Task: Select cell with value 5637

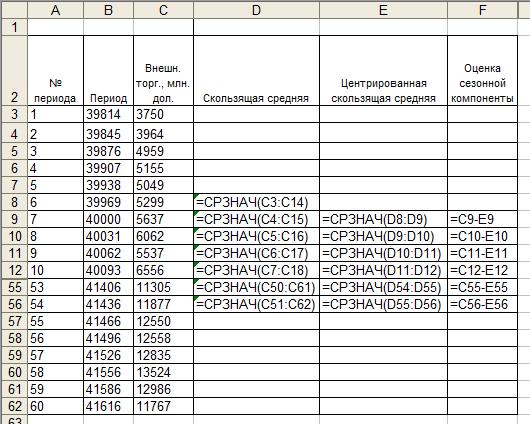Action: (163, 219)
